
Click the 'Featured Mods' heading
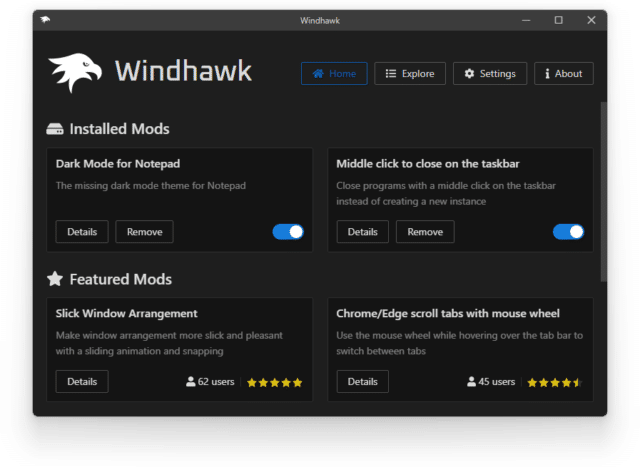coord(121,279)
